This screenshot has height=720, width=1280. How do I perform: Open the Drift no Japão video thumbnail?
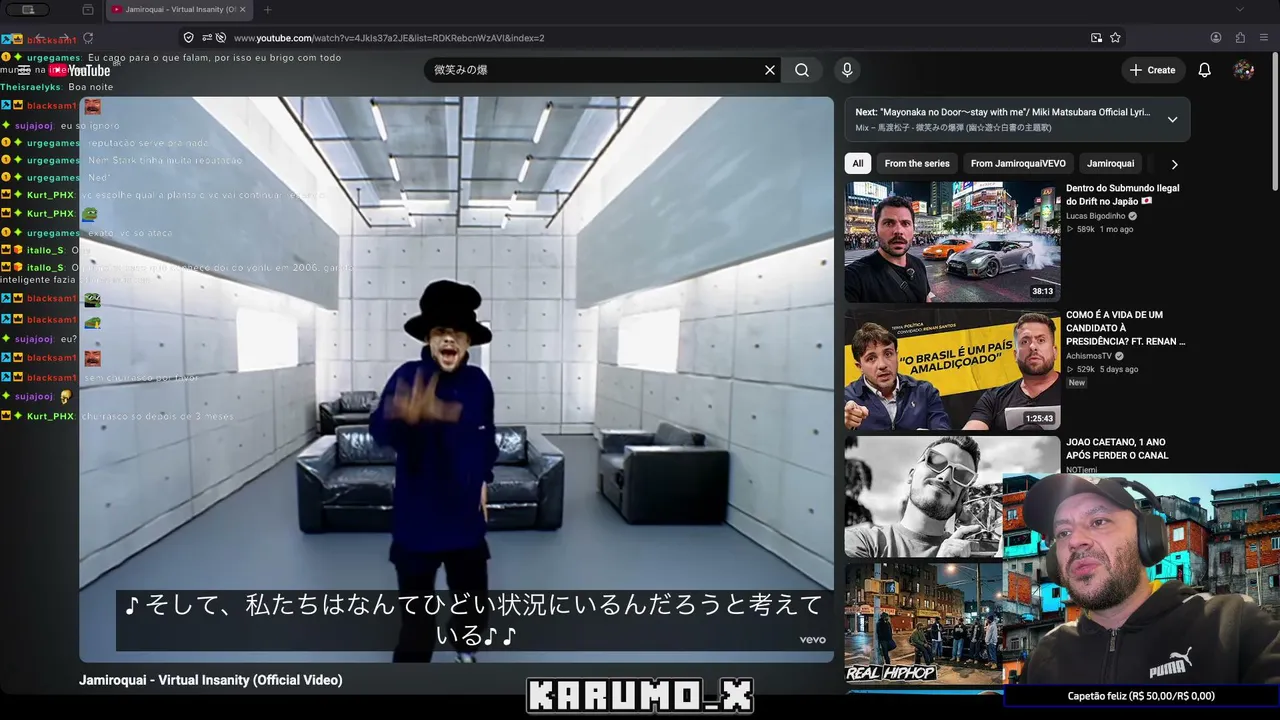tap(952, 241)
